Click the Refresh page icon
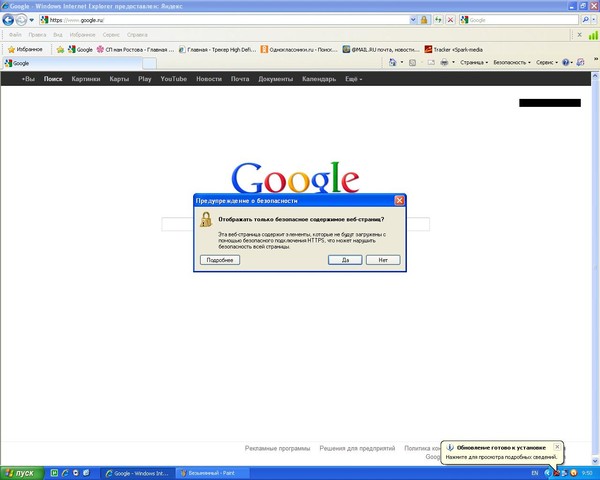Viewport: 600px width, 480px height. (438, 20)
